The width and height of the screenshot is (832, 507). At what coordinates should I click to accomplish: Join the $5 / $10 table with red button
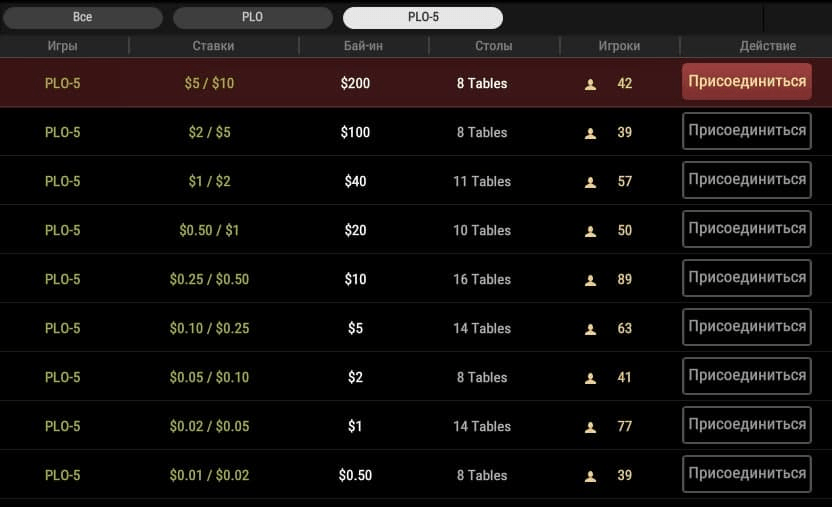[x=747, y=82]
